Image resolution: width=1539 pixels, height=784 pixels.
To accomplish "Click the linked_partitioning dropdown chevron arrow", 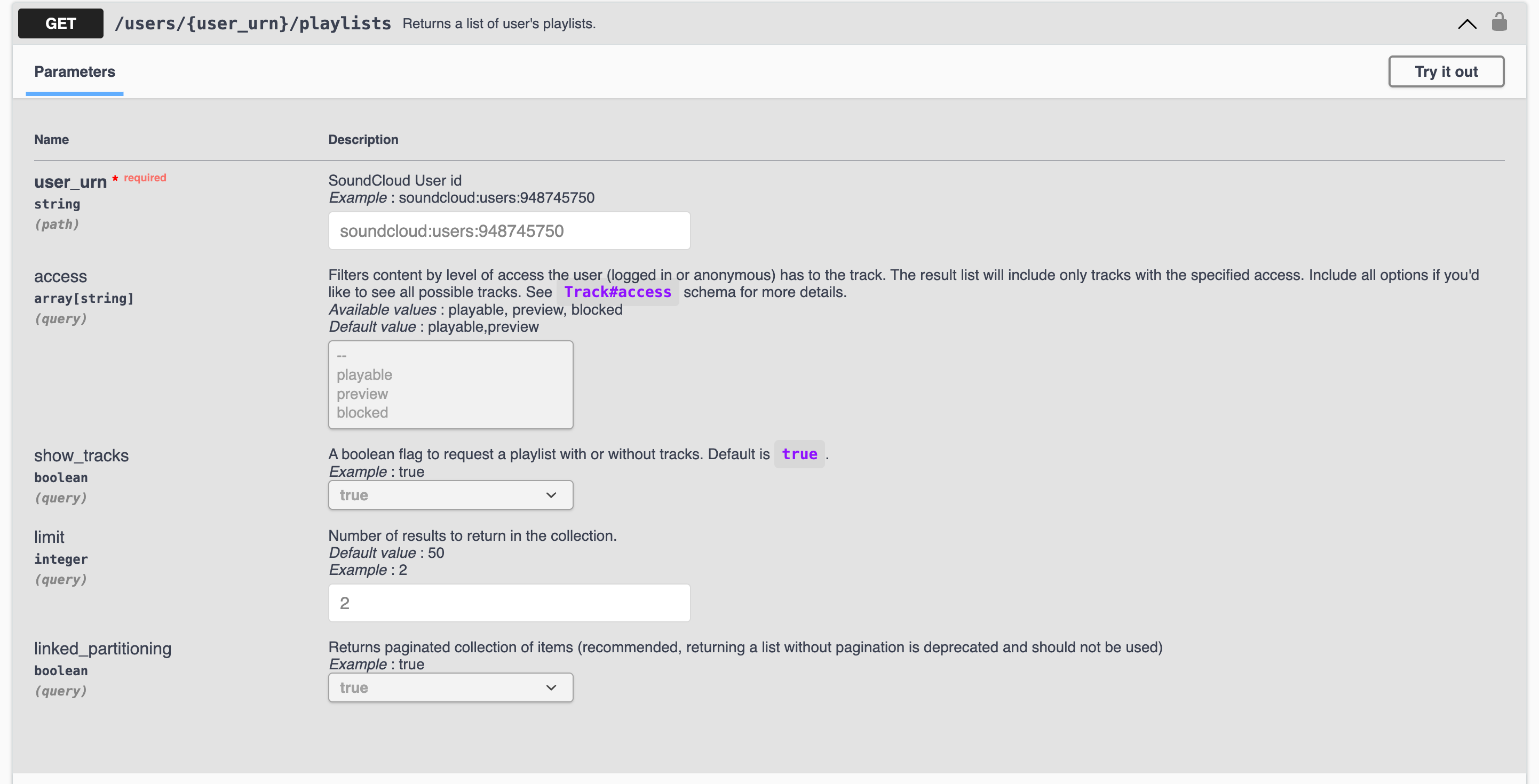I will point(551,688).
